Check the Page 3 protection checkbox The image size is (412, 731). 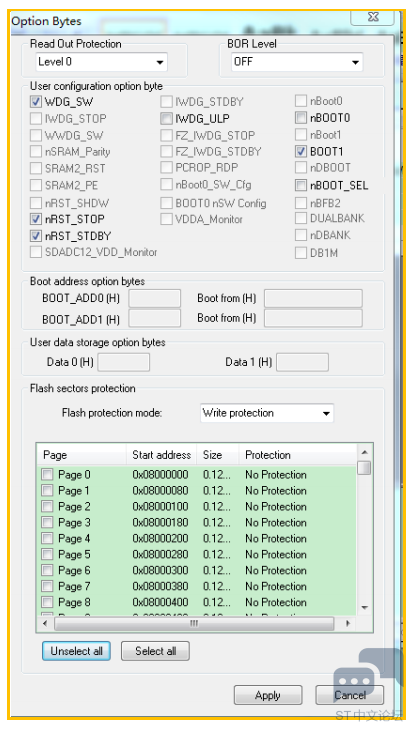pos(47,522)
